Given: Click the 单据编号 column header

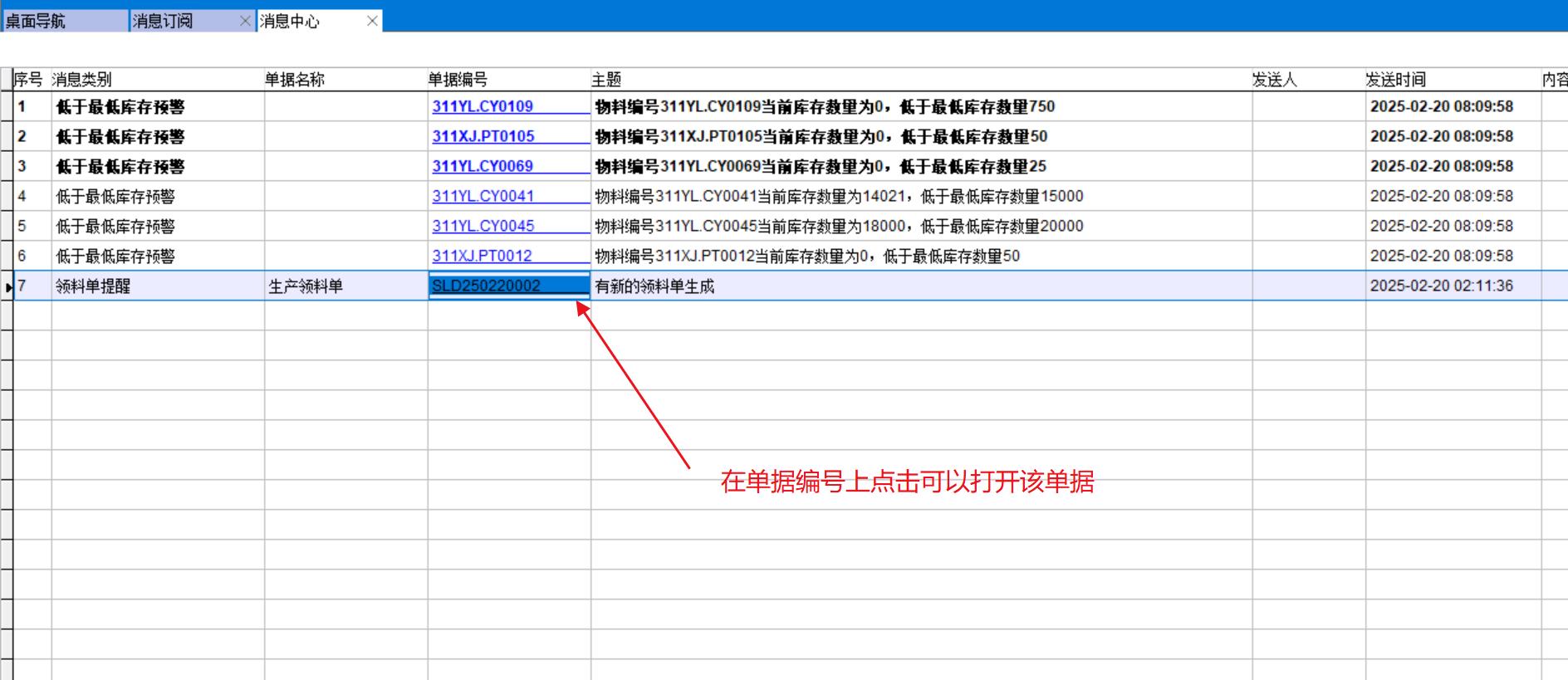Looking at the screenshot, I should [x=458, y=80].
